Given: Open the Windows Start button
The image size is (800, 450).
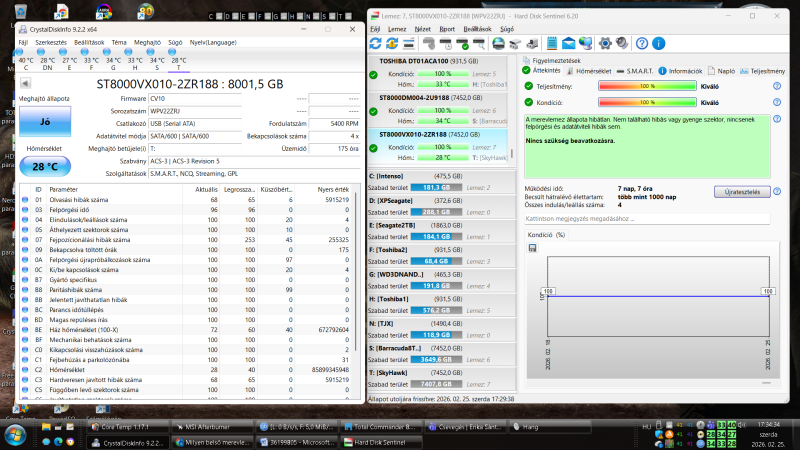Looking at the screenshot, I should tap(14, 435).
